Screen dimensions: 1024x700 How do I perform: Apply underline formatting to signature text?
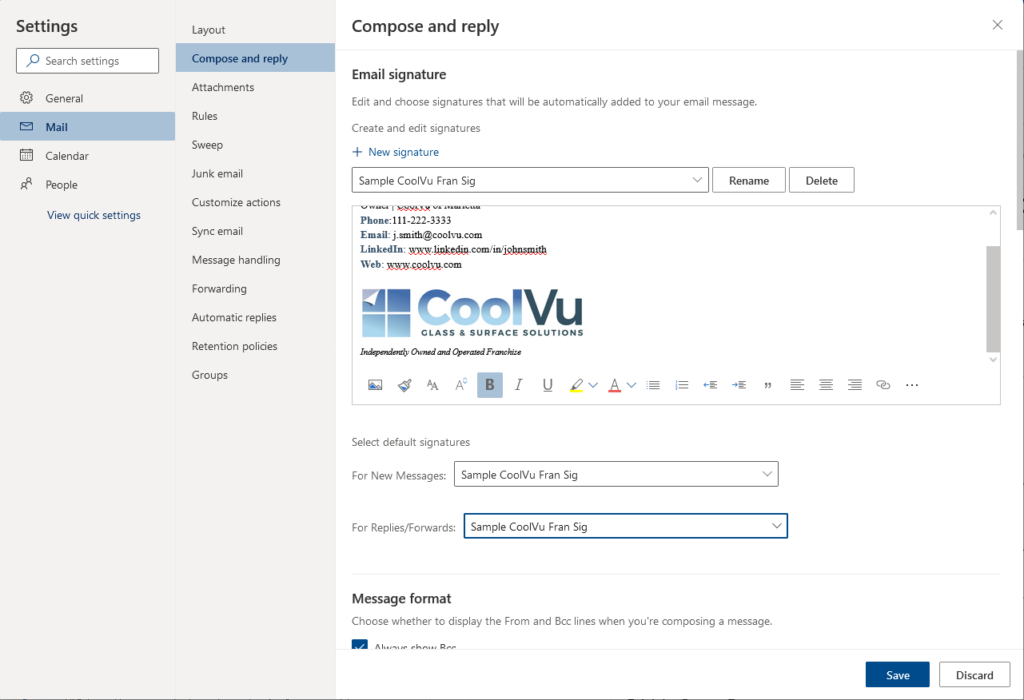(547, 385)
